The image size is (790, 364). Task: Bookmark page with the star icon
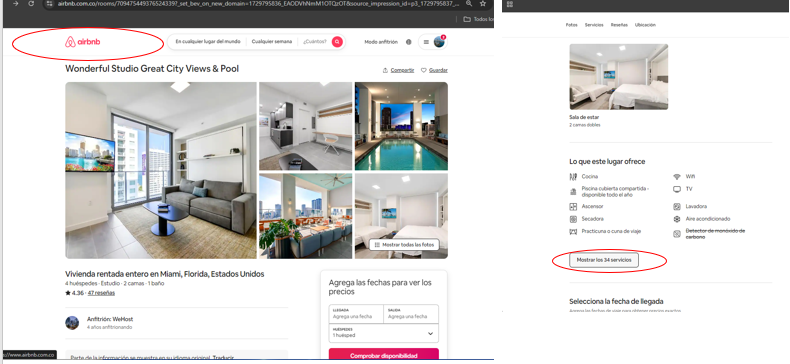click(483, 4)
